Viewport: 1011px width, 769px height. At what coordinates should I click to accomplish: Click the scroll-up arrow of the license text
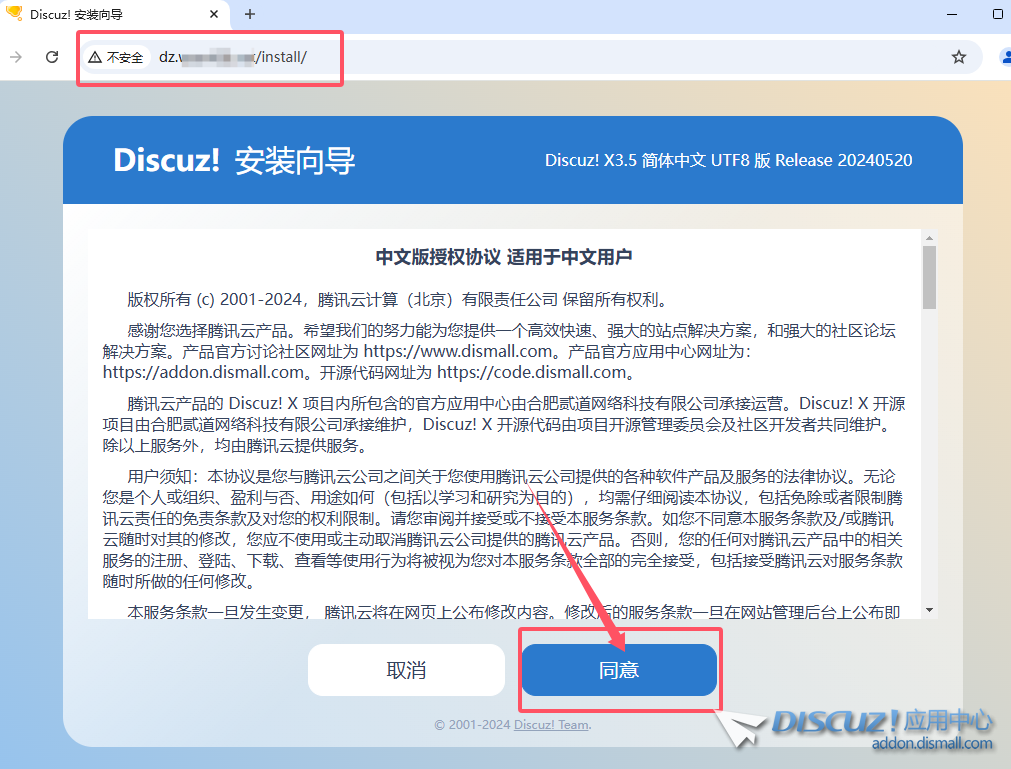tap(929, 238)
